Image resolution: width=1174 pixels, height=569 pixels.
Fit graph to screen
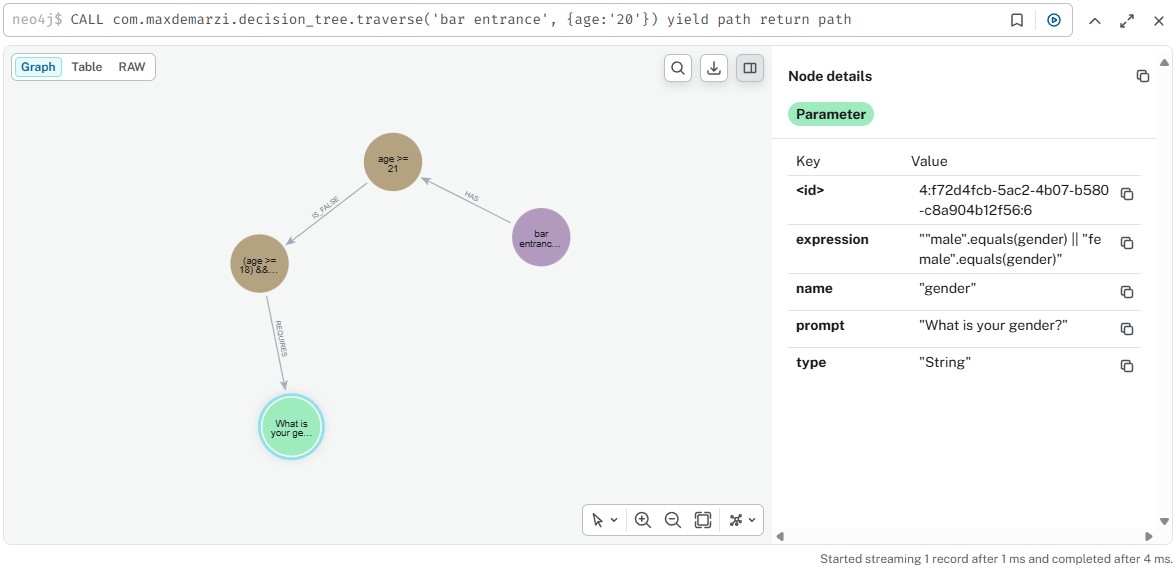[x=703, y=520]
